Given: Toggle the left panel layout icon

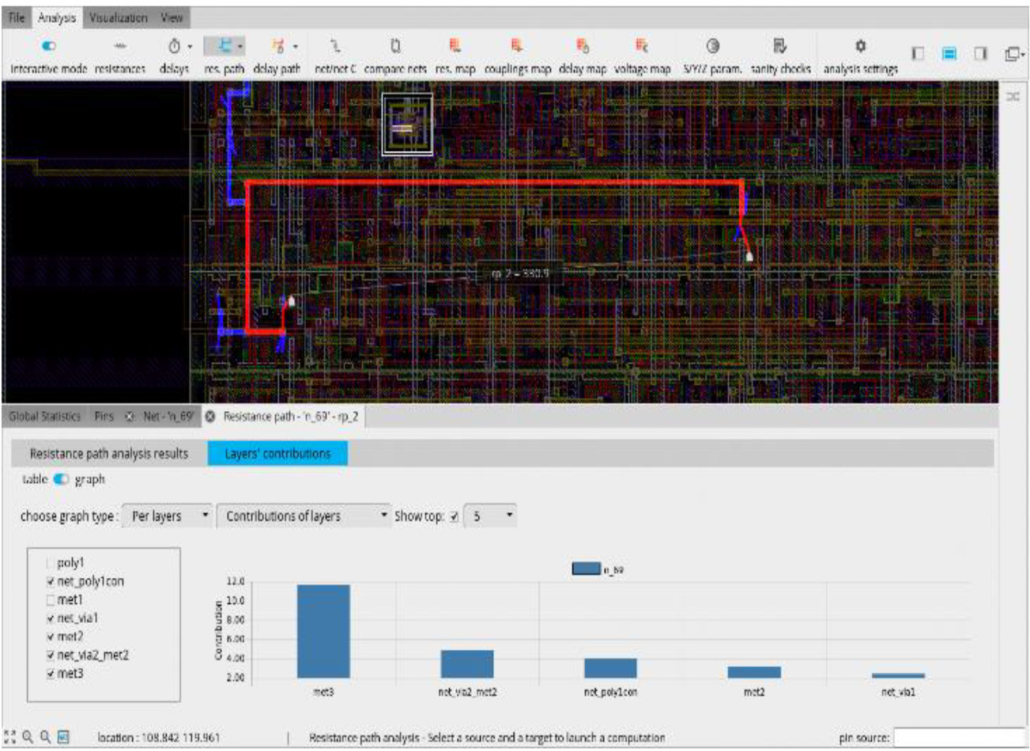Looking at the screenshot, I should [918, 54].
